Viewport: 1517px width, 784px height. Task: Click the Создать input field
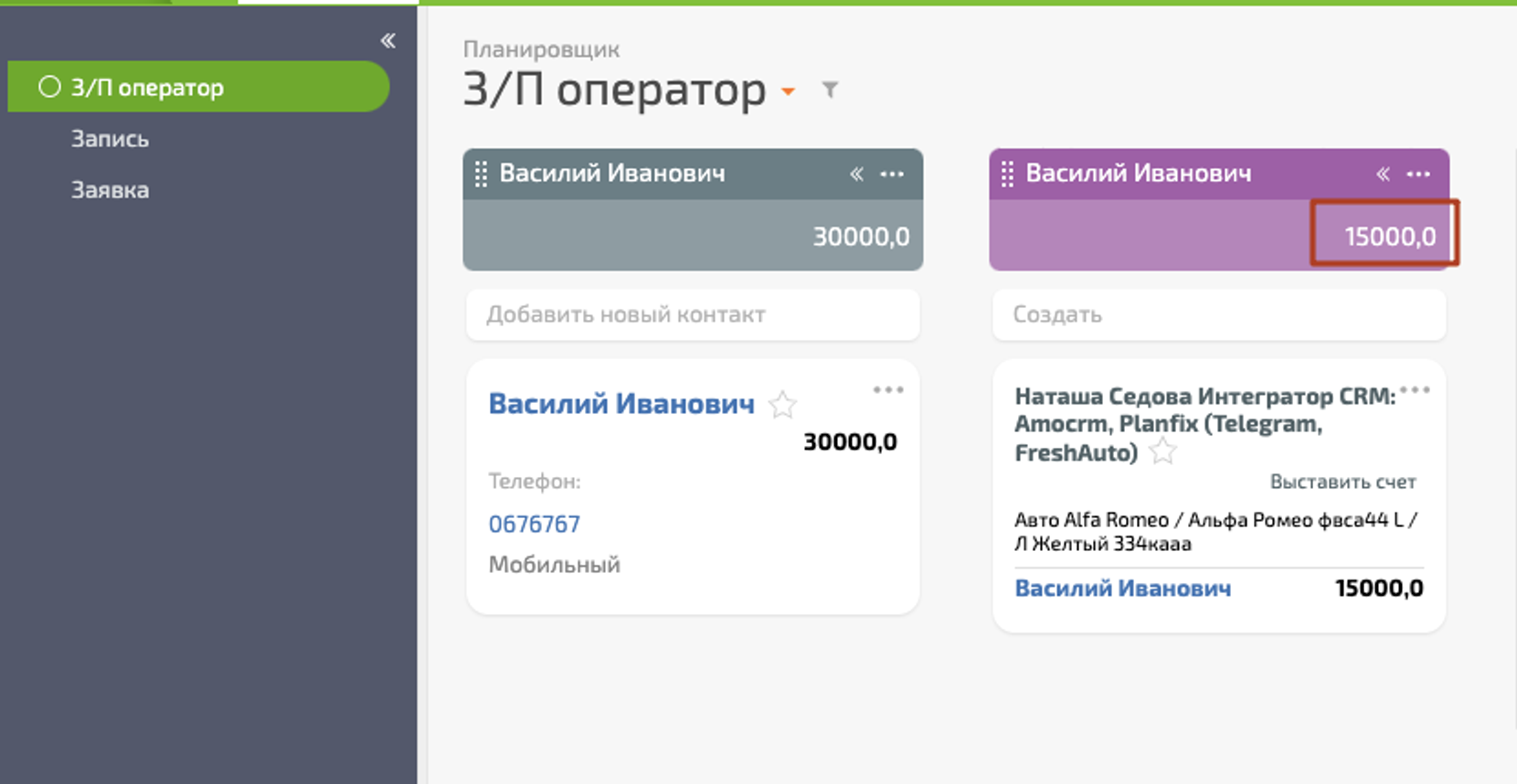1218,314
